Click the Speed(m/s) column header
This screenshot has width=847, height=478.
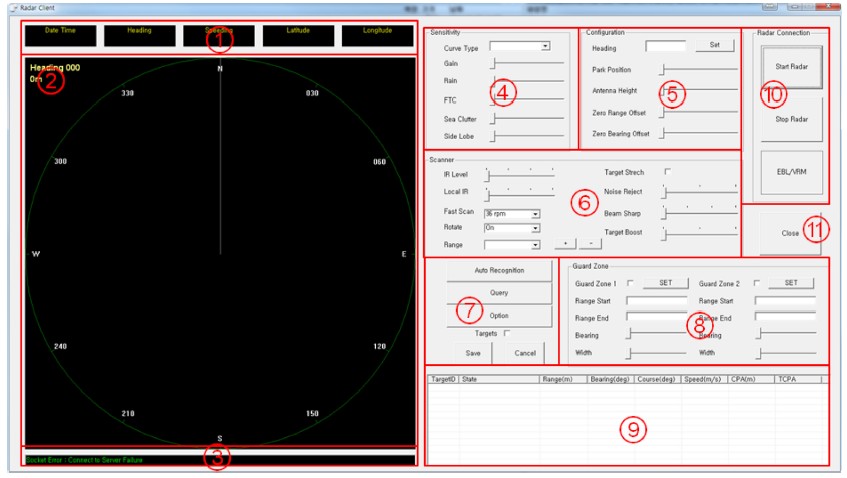[x=704, y=379]
